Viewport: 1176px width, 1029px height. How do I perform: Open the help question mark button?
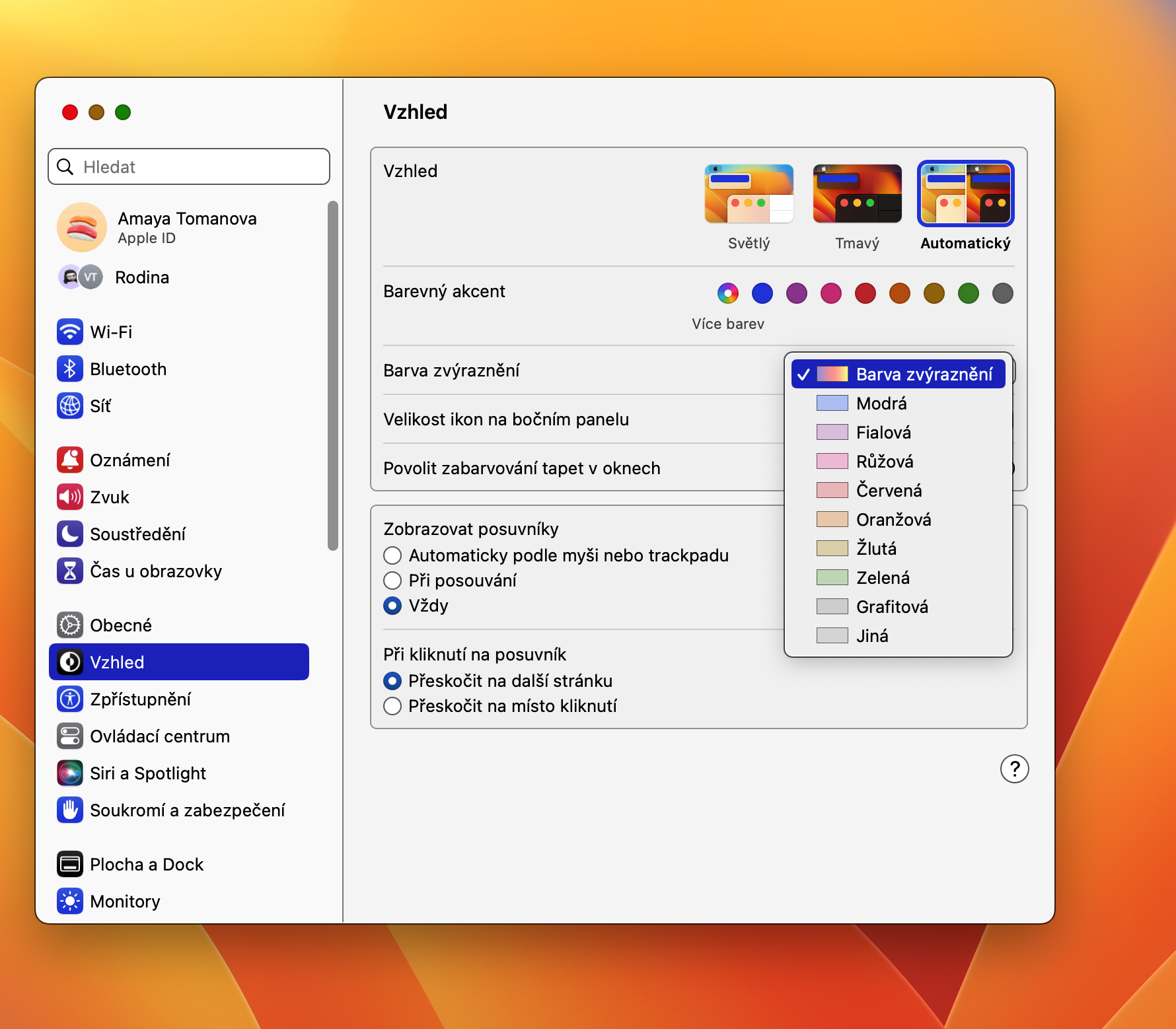click(1014, 769)
